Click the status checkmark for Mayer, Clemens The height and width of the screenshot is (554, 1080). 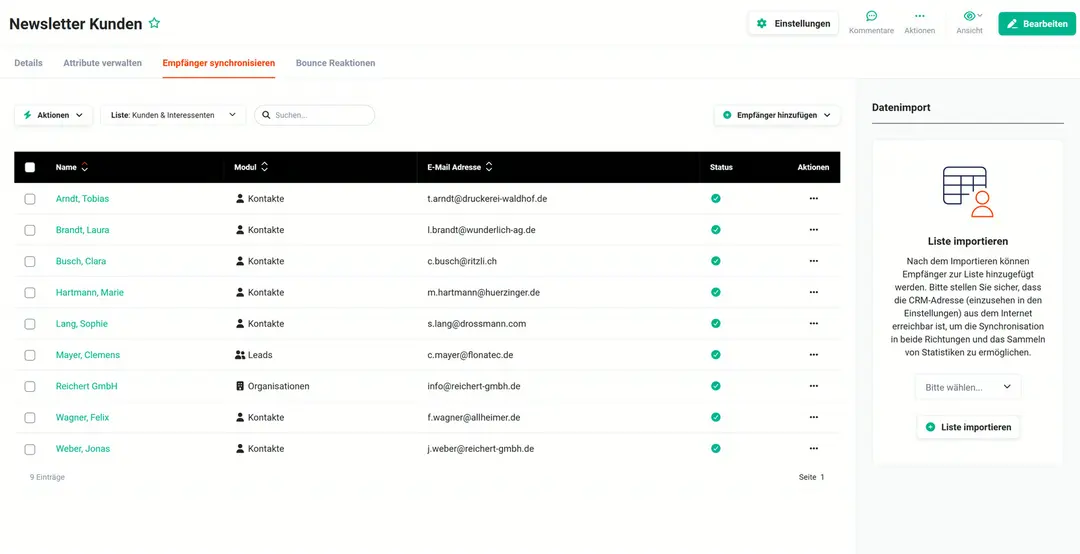pos(716,355)
